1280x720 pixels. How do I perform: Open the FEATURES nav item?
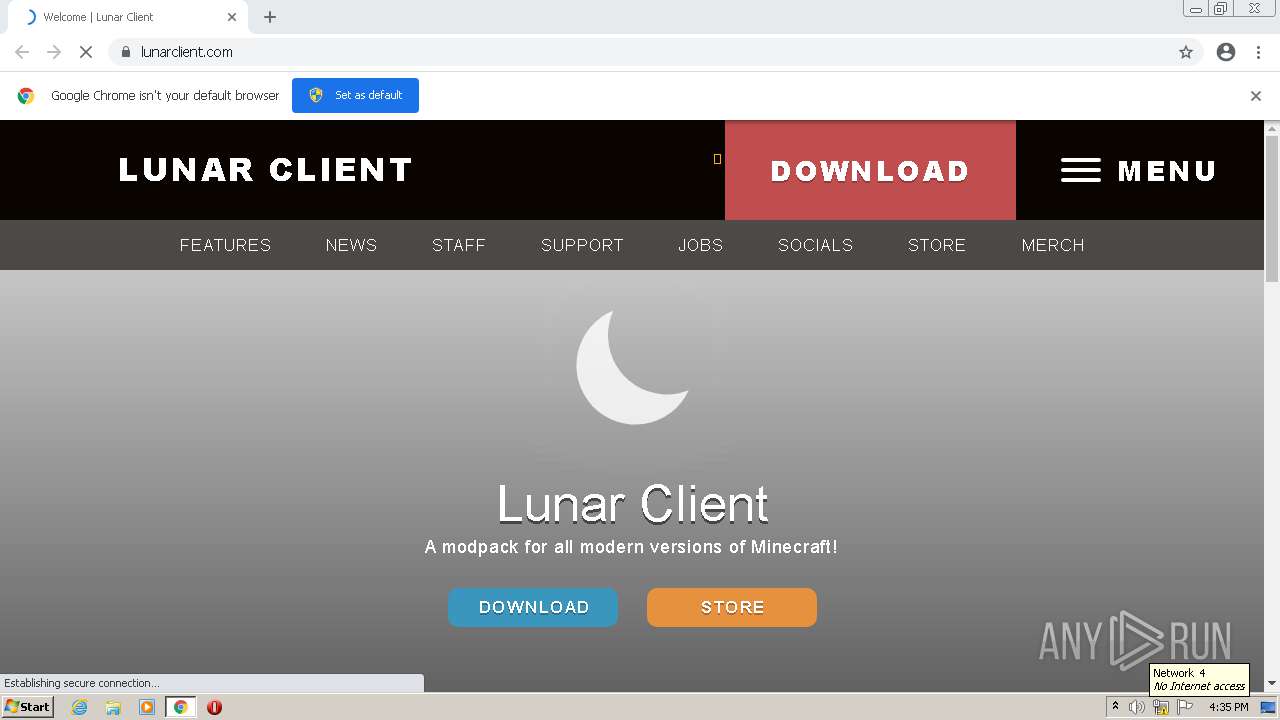click(x=225, y=245)
